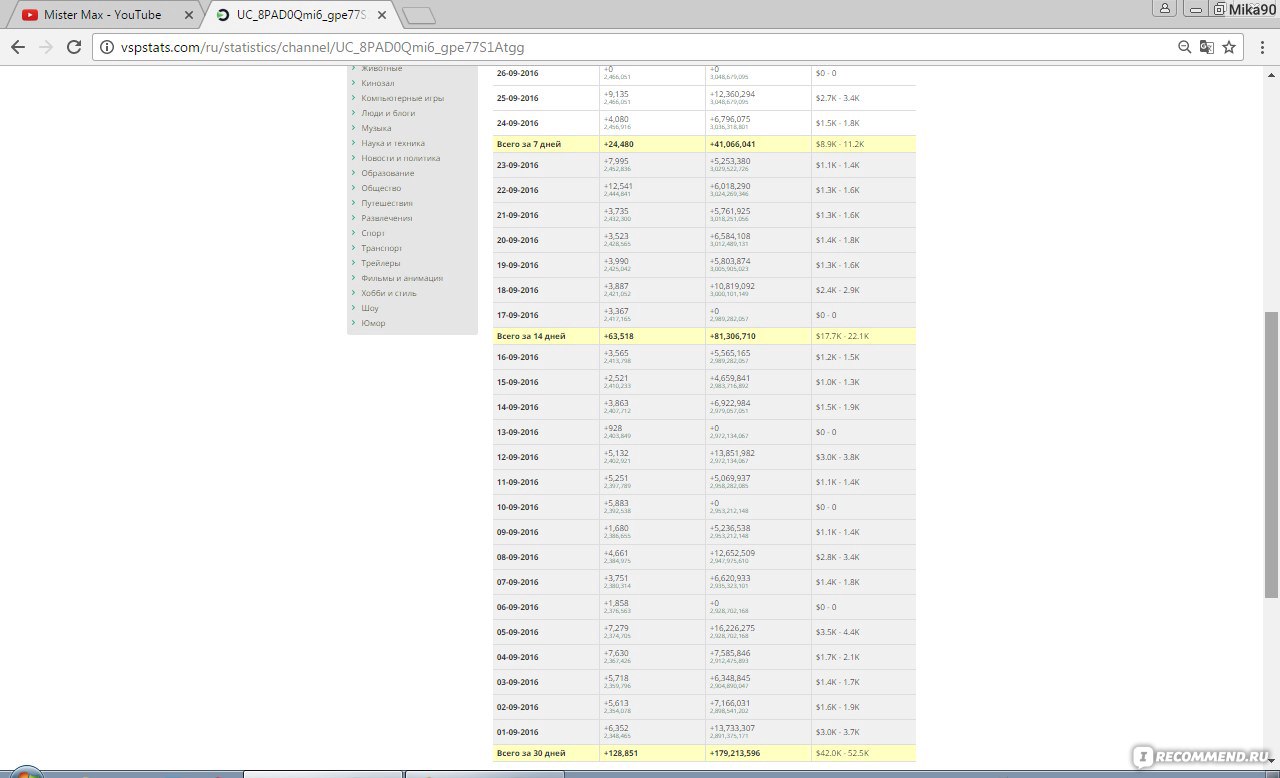1280x778 pixels.
Task: Open the Спорт category link
Action: point(373,233)
